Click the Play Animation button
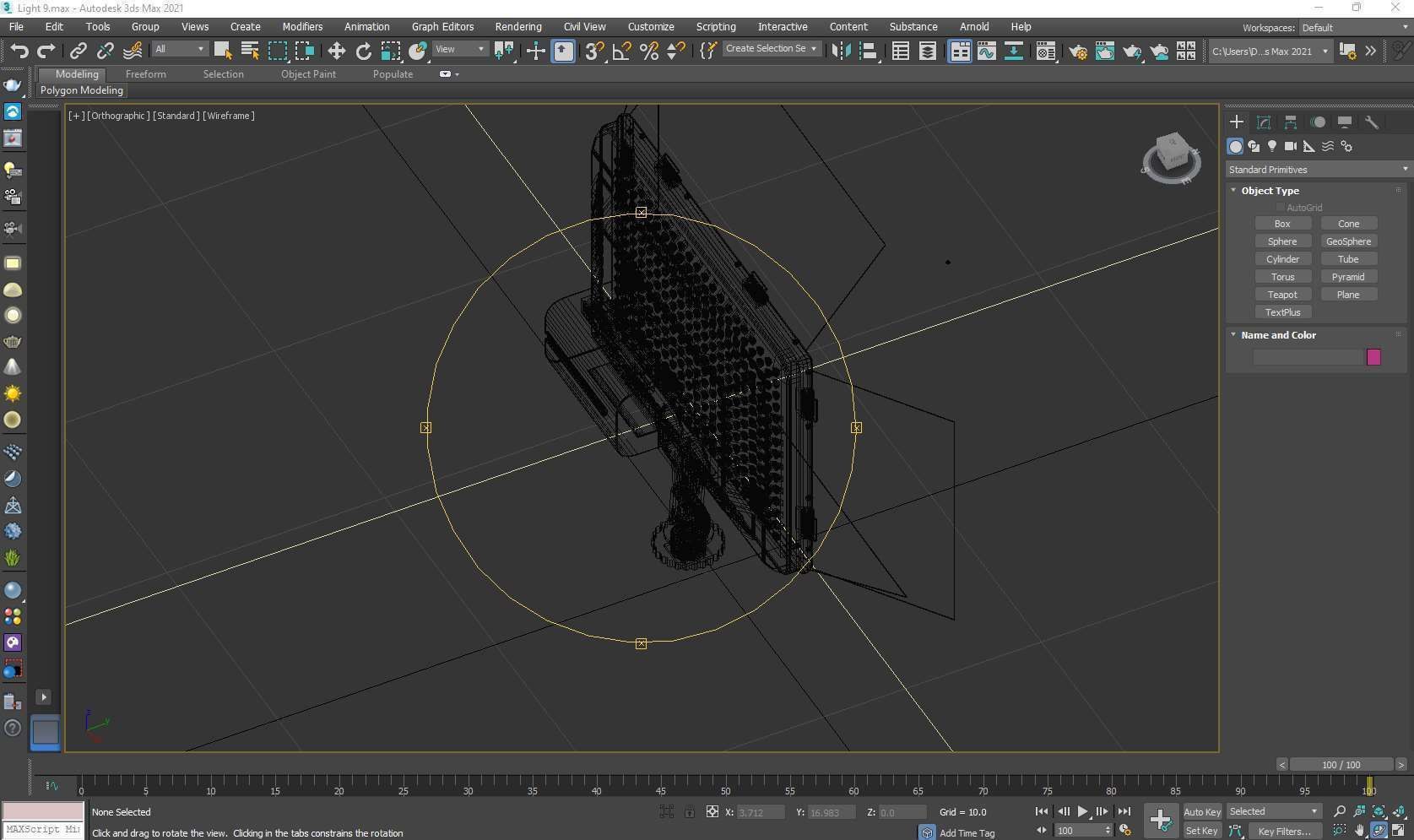1414x840 pixels. (x=1082, y=811)
